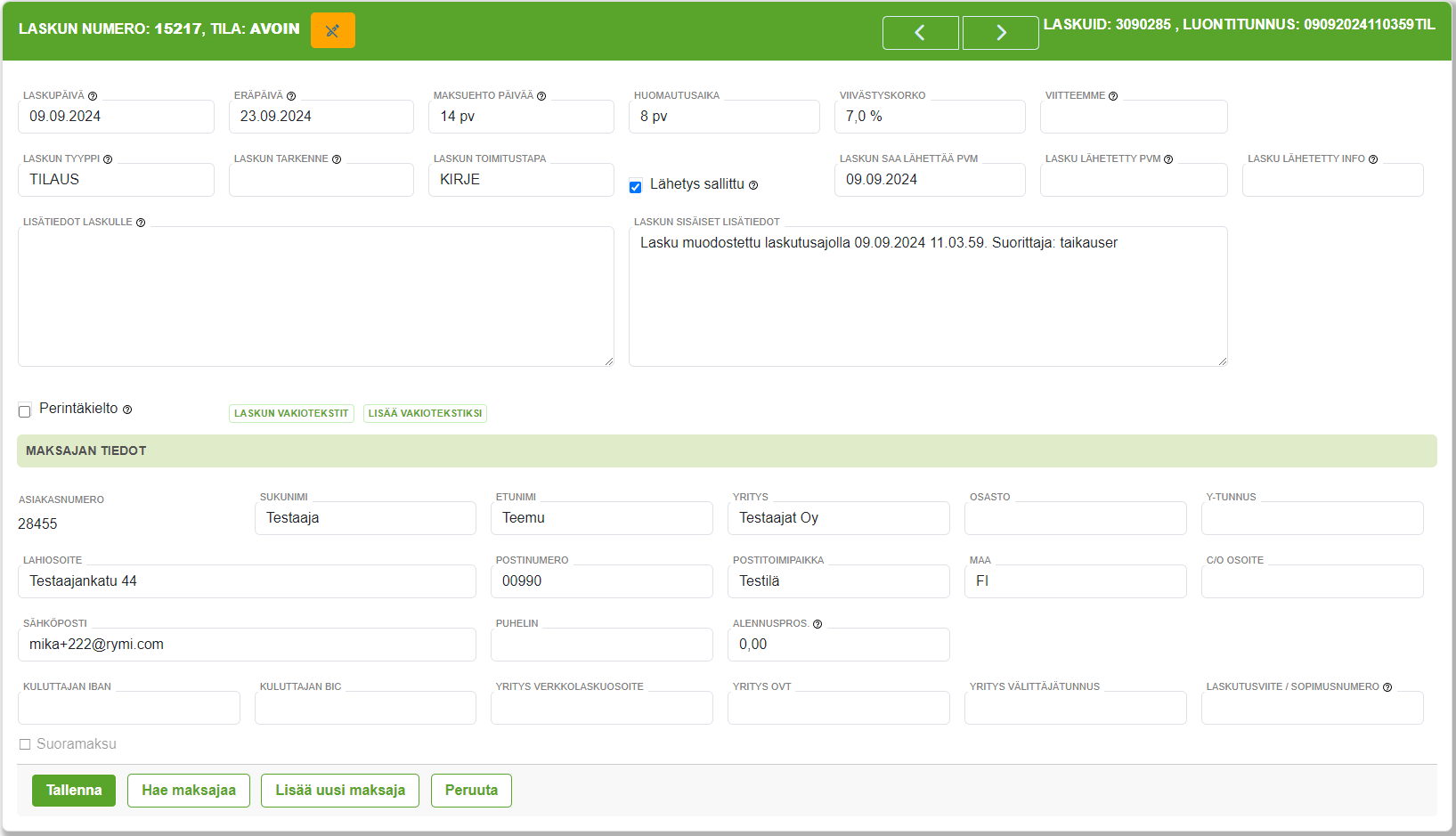Click the Yritys field

tap(839, 518)
